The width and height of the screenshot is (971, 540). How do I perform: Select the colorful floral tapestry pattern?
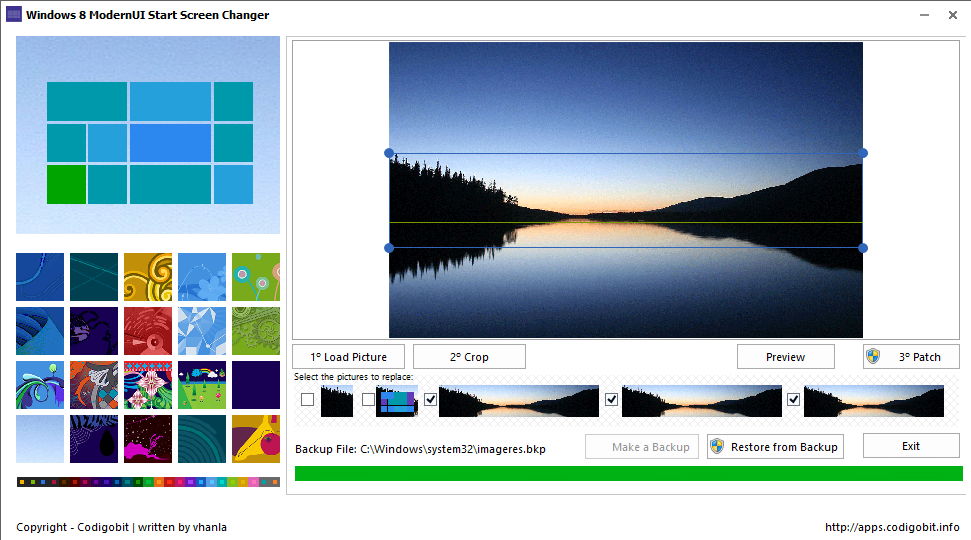click(148, 385)
